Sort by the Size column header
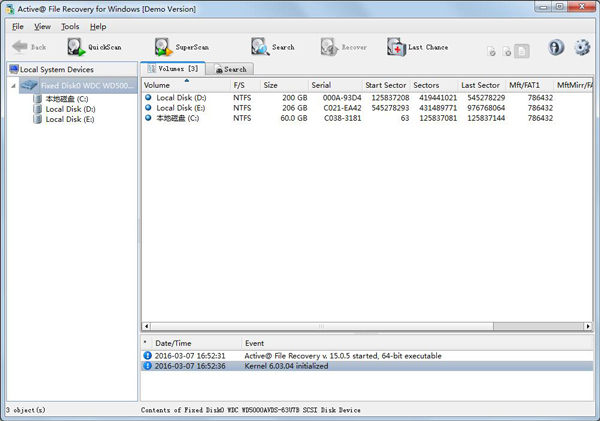The height and width of the screenshot is (421, 600). click(x=284, y=85)
